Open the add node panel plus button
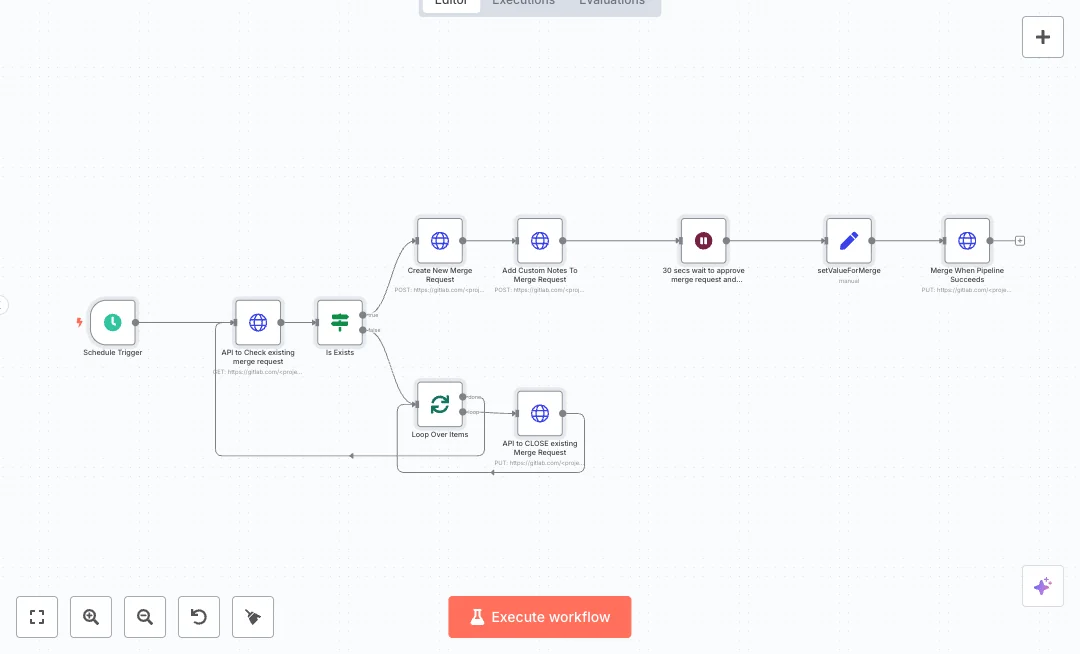Viewport: 1080px width, 654px height. point(1043,37)
